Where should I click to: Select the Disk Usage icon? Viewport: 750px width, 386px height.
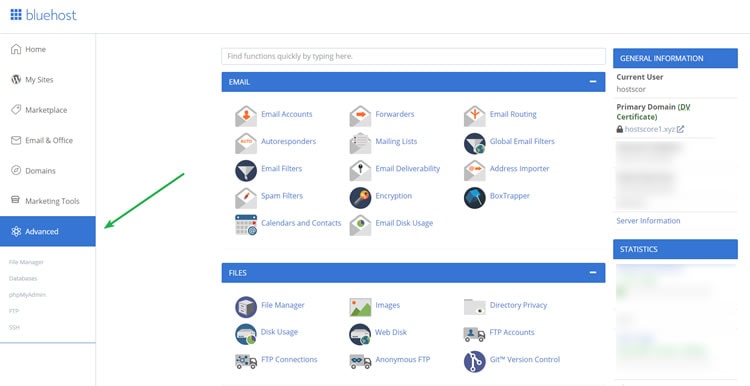(246, 334)
